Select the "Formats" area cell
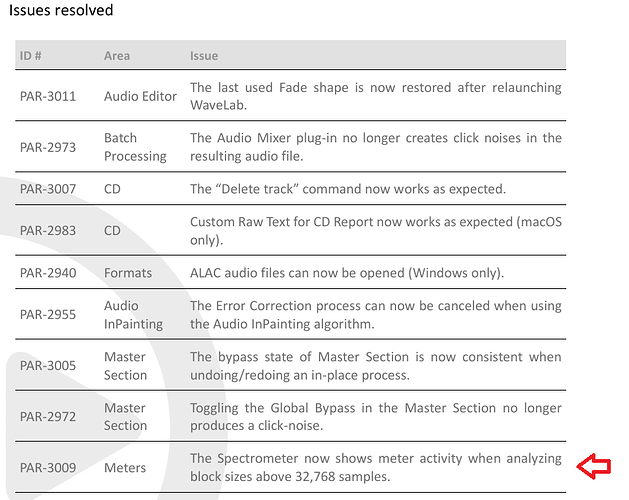629x500 pixels. [127, 273]
